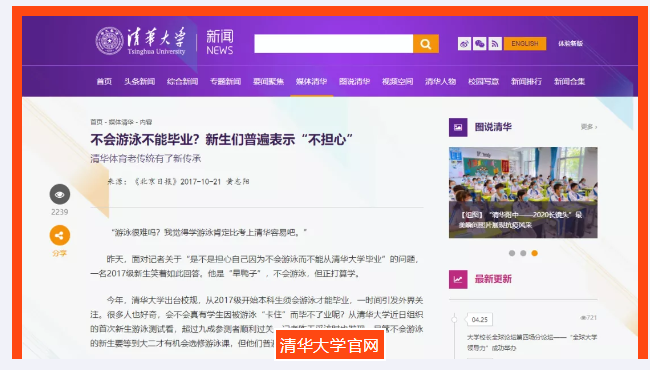Select the first carousel dot

(512, 253)
